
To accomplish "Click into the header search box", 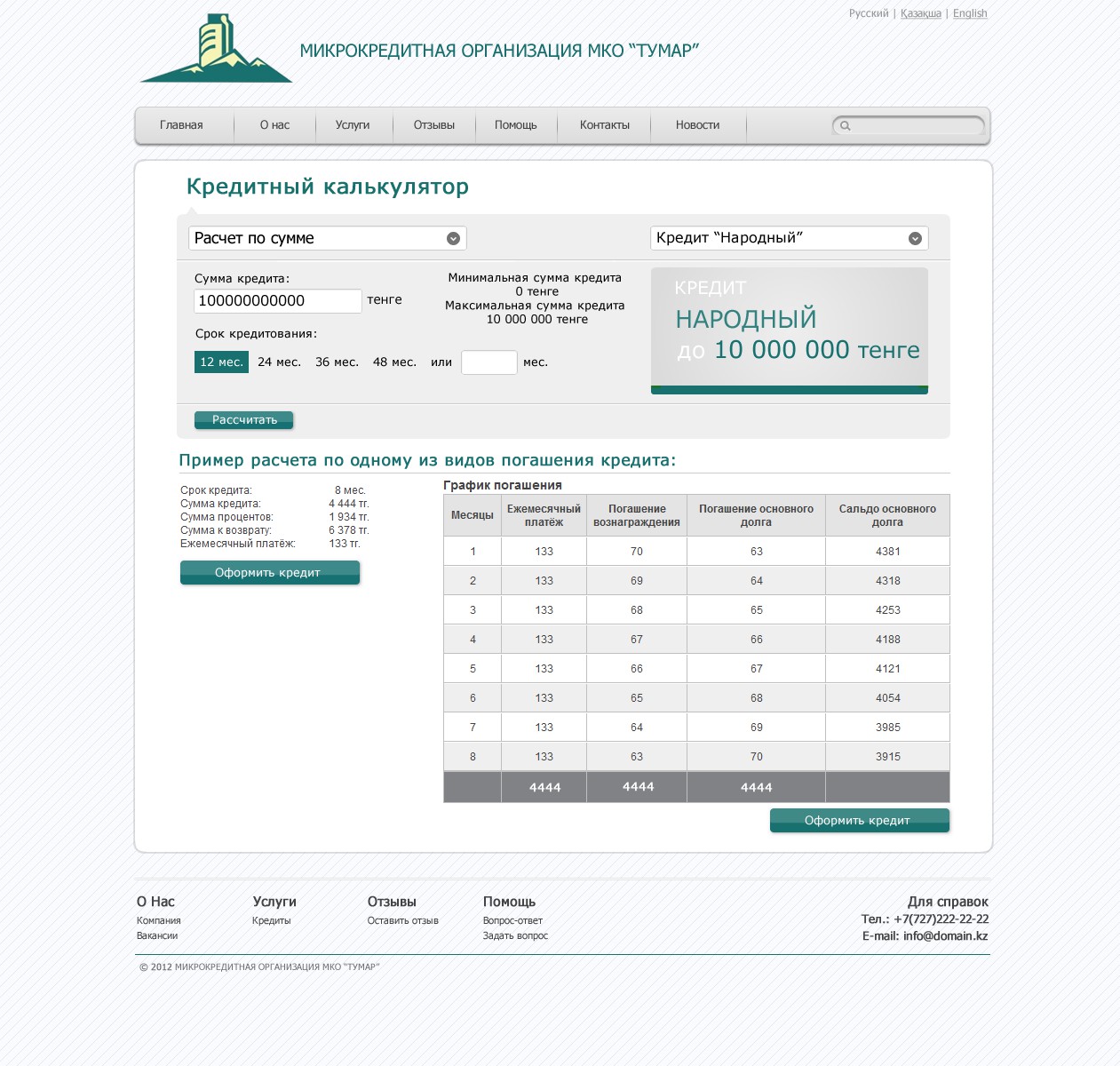I will click(x=909, y=126).
